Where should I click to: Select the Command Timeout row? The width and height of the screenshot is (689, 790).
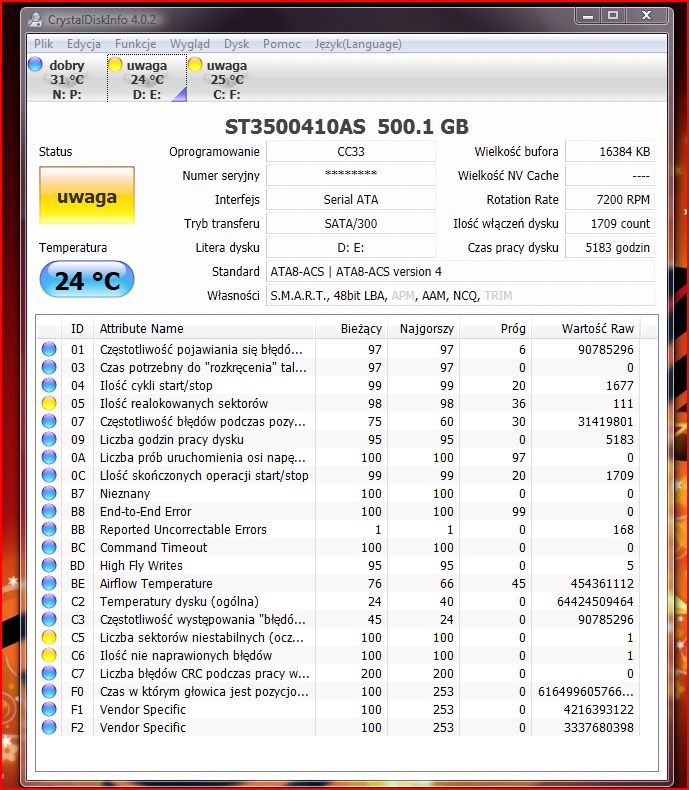[x=338, y=547]
